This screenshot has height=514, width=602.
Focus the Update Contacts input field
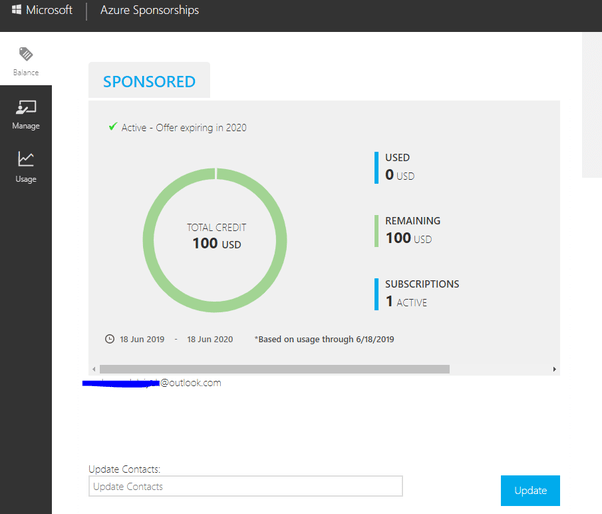pyautogui.click(x=245, y=486)
